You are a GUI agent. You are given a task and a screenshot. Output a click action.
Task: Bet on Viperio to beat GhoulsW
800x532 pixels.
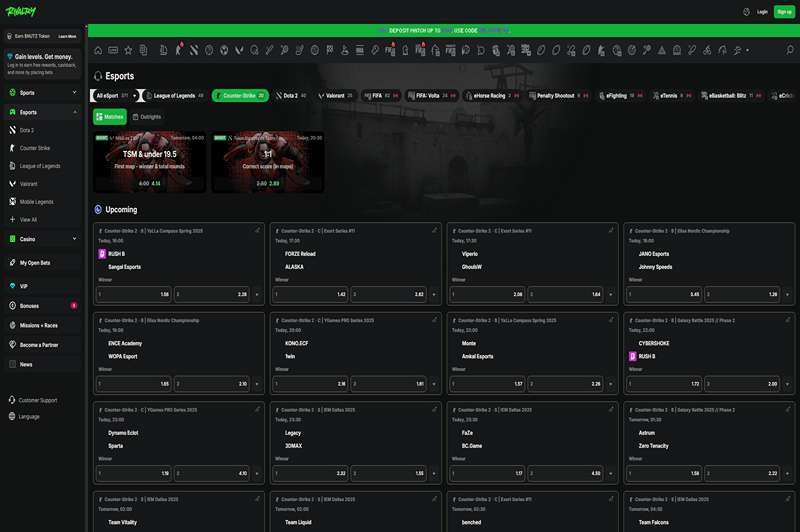[488, 294]
